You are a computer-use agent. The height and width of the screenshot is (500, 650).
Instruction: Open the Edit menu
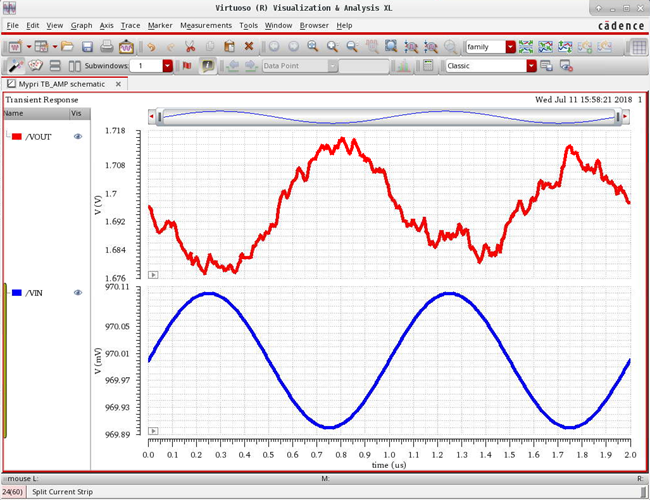(x=33, y=26)
